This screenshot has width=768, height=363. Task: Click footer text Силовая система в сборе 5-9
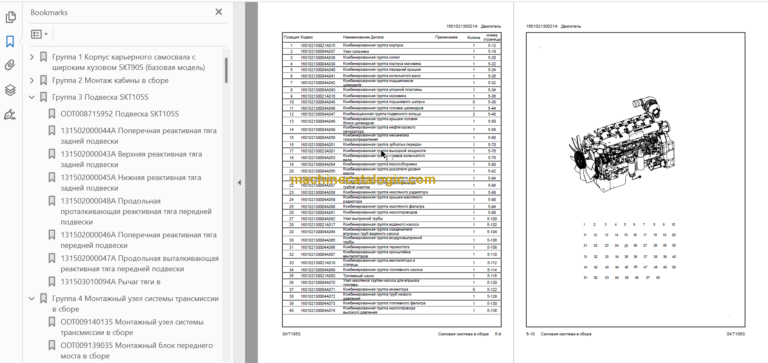coord(469,334)
